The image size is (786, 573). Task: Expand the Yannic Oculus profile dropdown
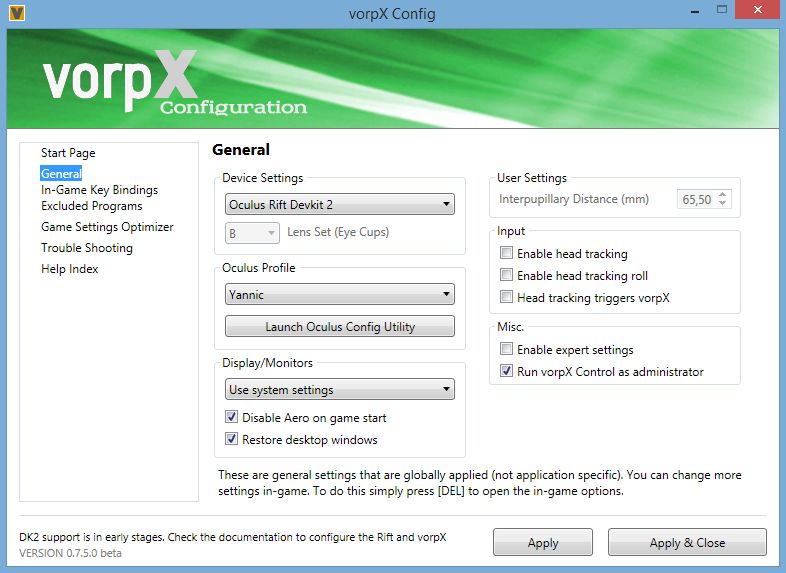pos(340,294)
